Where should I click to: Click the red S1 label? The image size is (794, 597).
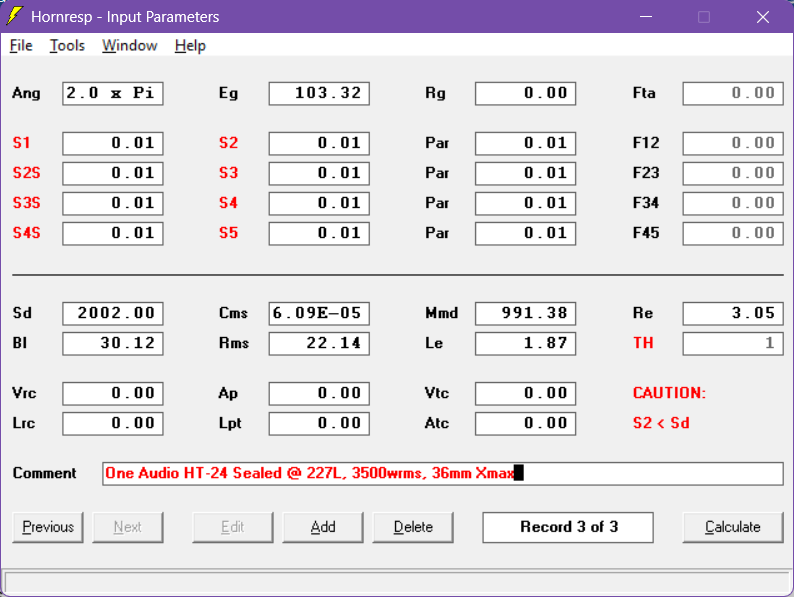pos(21,143)
